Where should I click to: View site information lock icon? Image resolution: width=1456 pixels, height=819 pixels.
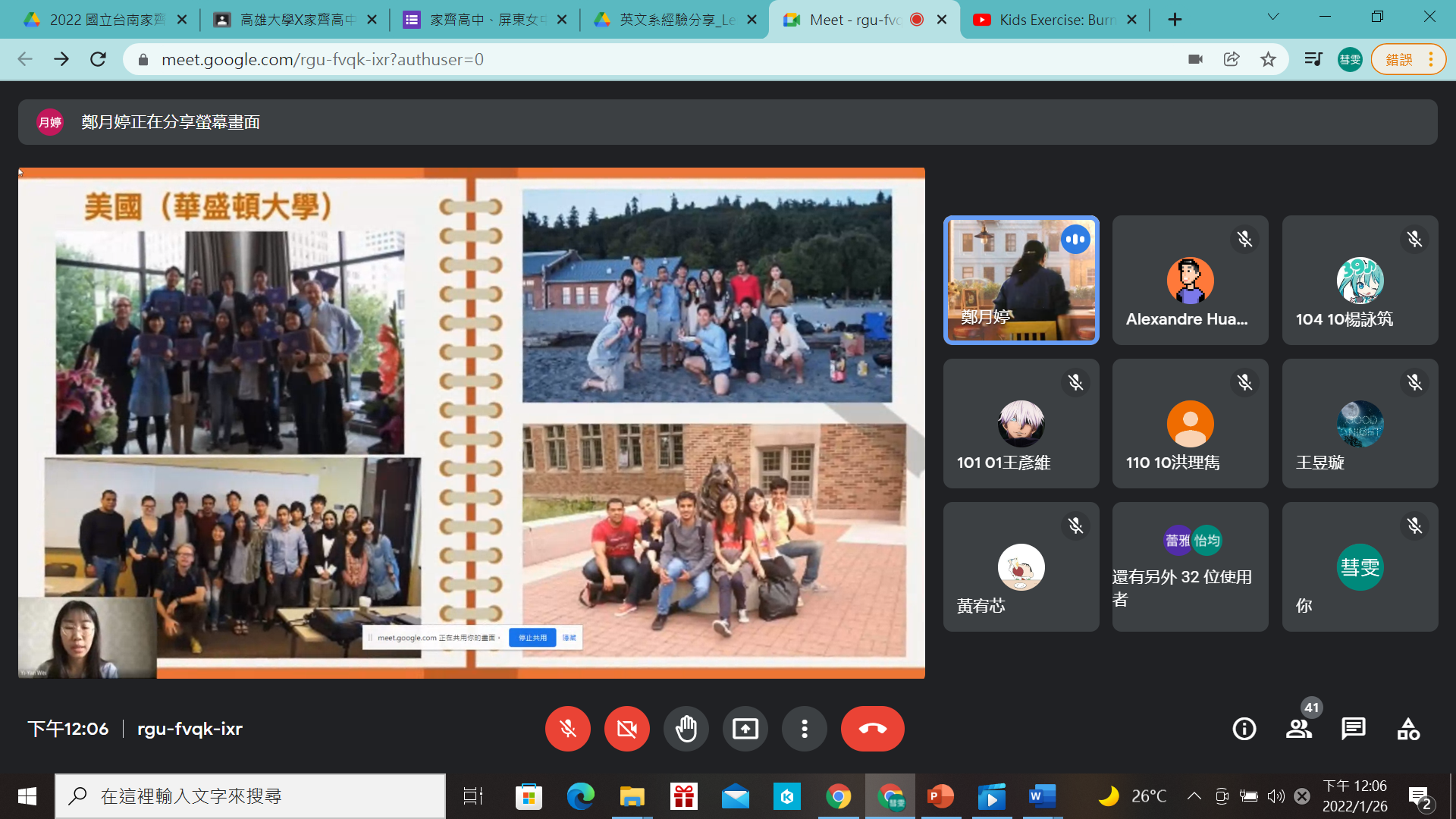click(x=143, y=59)
